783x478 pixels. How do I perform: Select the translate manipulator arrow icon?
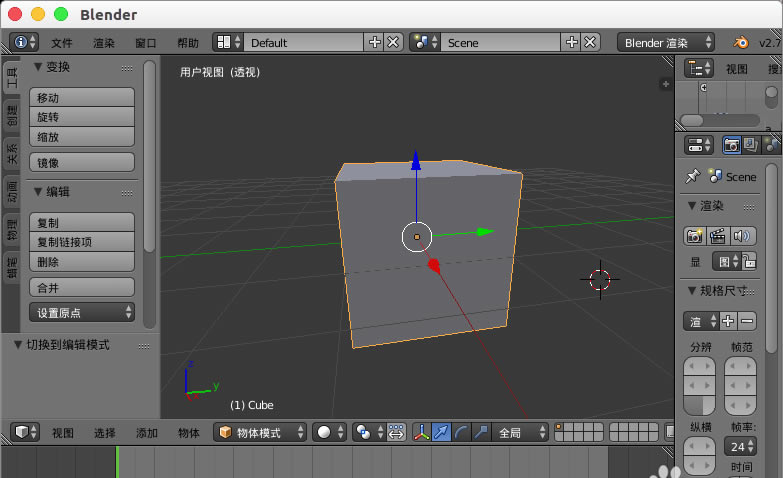[441, 433]
